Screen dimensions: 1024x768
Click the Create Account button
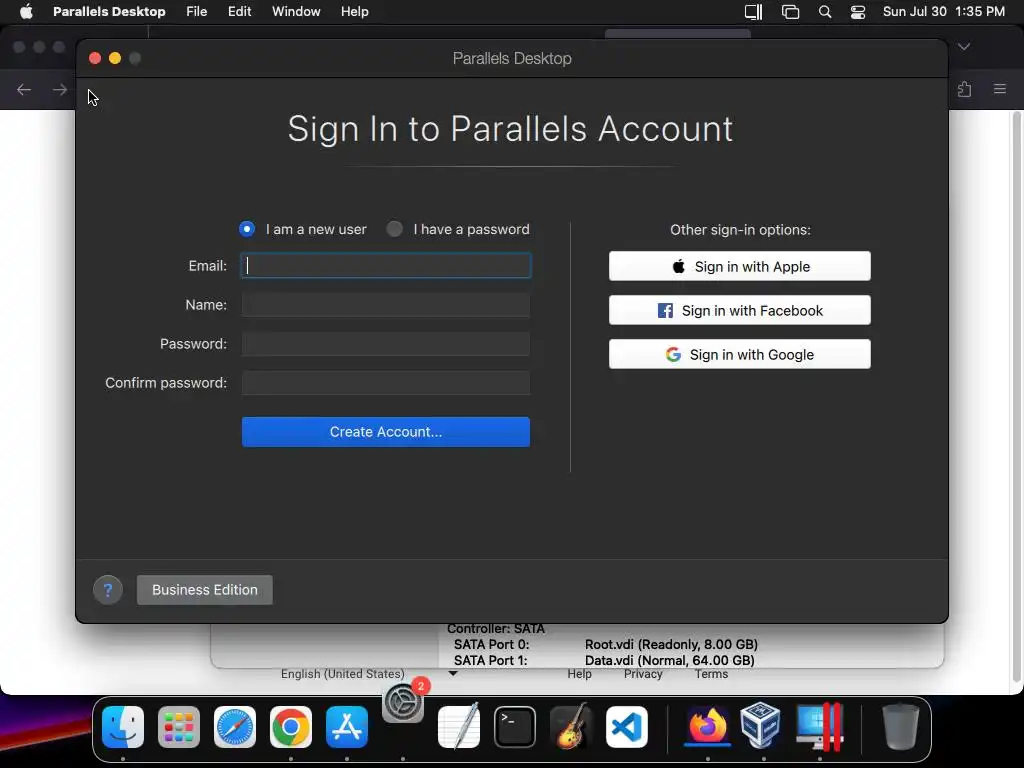(x=386, y=432)
